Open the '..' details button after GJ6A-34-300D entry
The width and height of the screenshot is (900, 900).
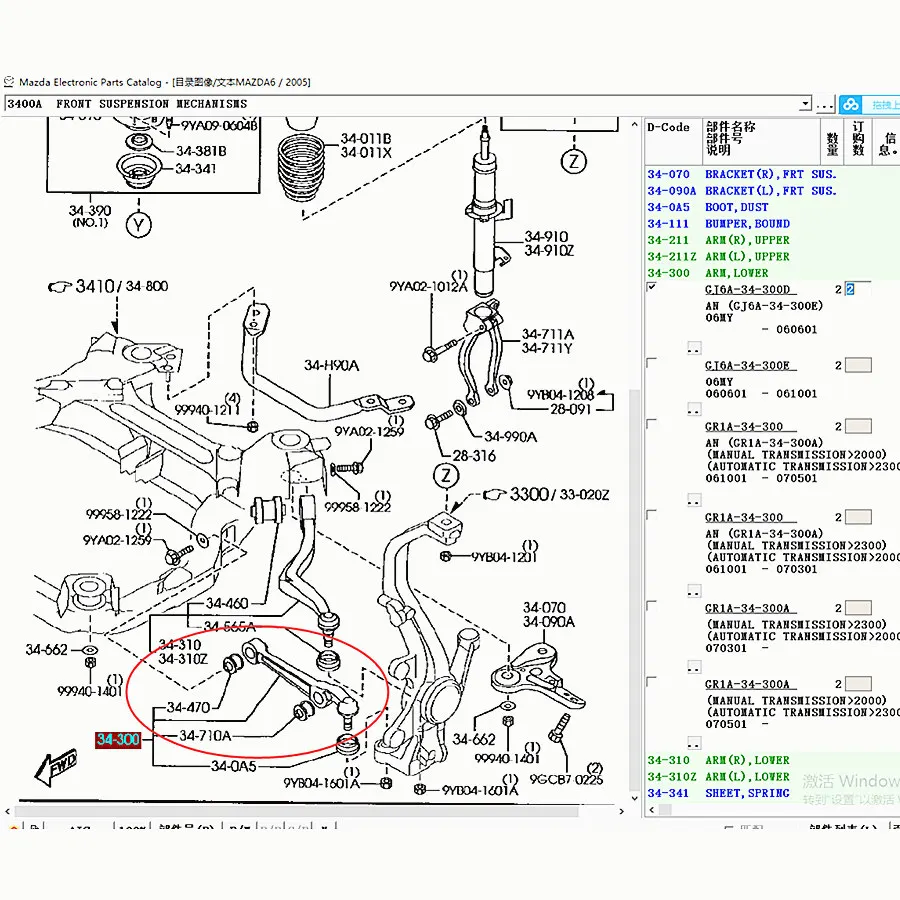click(693, 348)
